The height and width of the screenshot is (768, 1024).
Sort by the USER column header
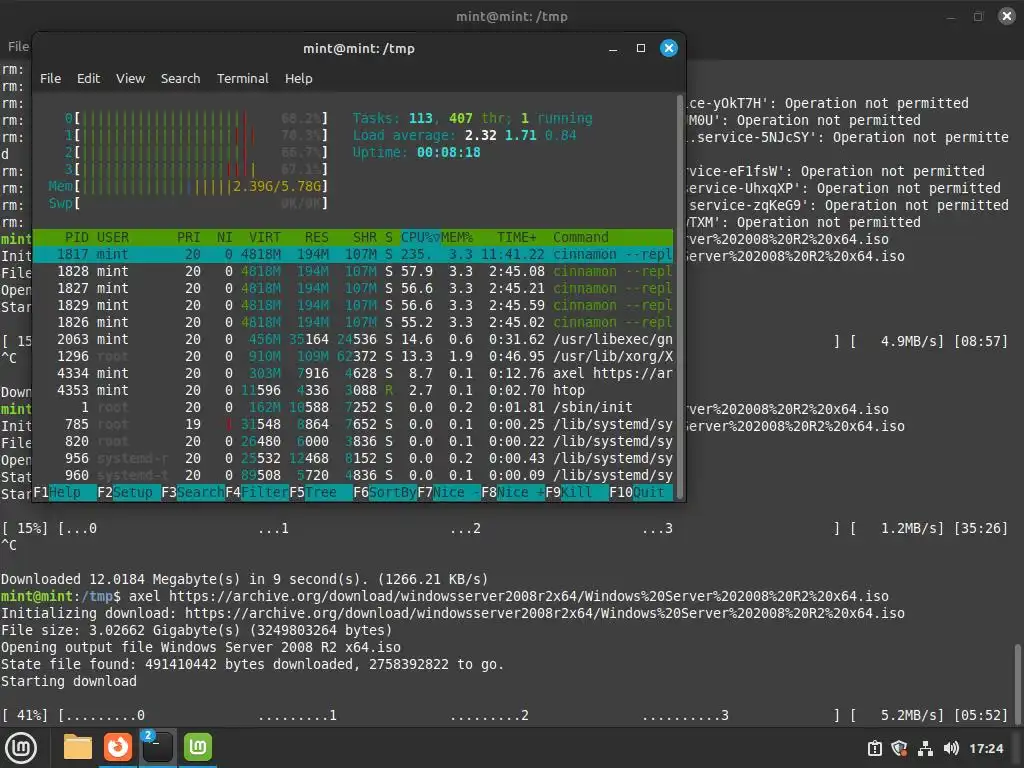coord(112,237)
